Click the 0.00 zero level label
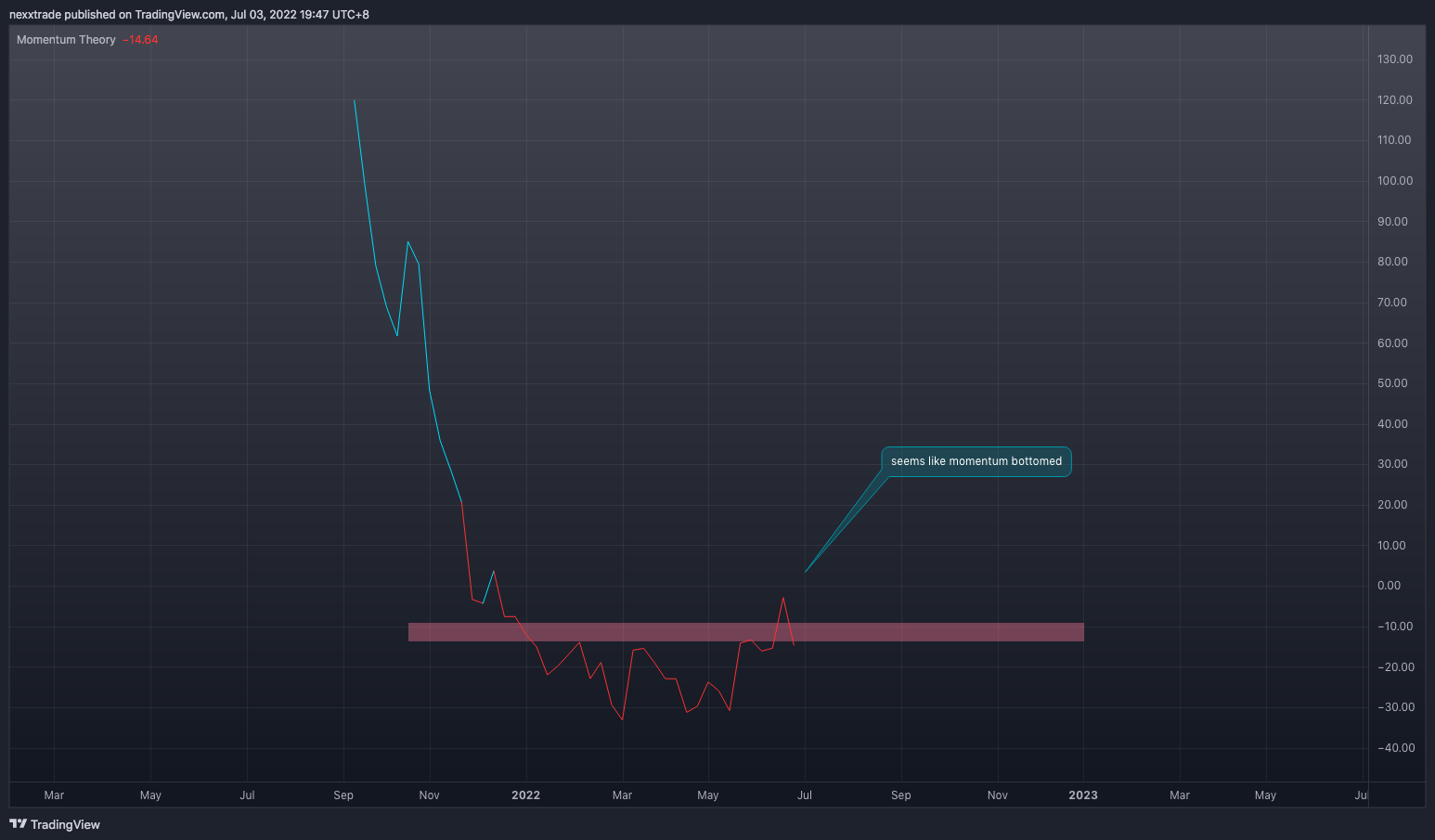1435x840 pixels. 1390,586
